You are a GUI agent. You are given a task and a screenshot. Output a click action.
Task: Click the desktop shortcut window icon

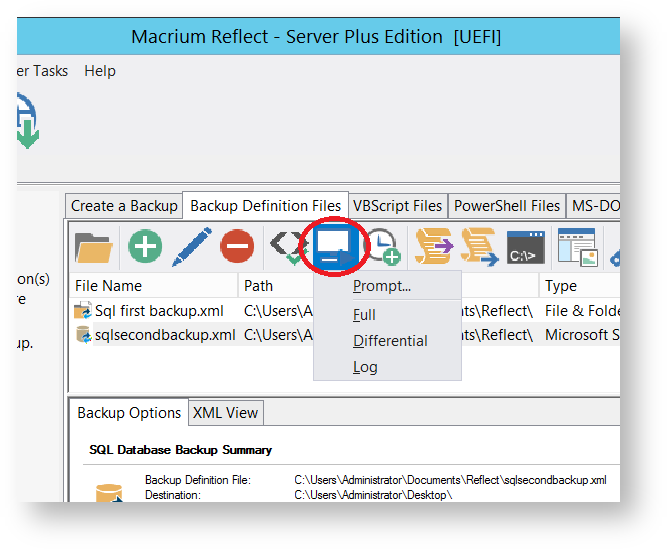(x=578, y=247)
